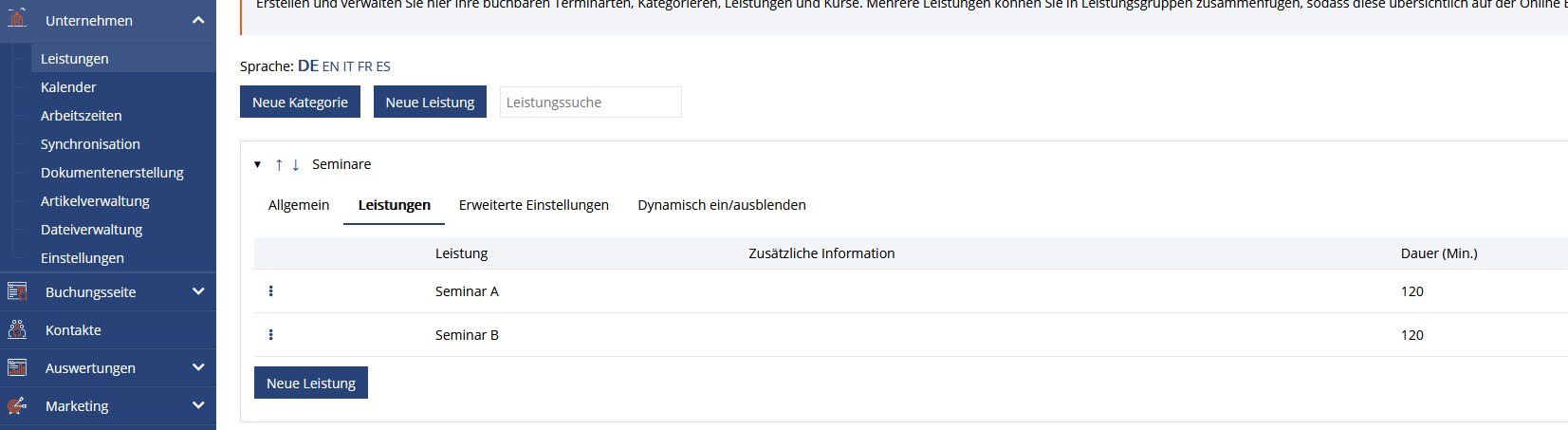Focus the Leistungssuche search field
The width and height of the screenshot is (1568, 430).
[590, 102]
